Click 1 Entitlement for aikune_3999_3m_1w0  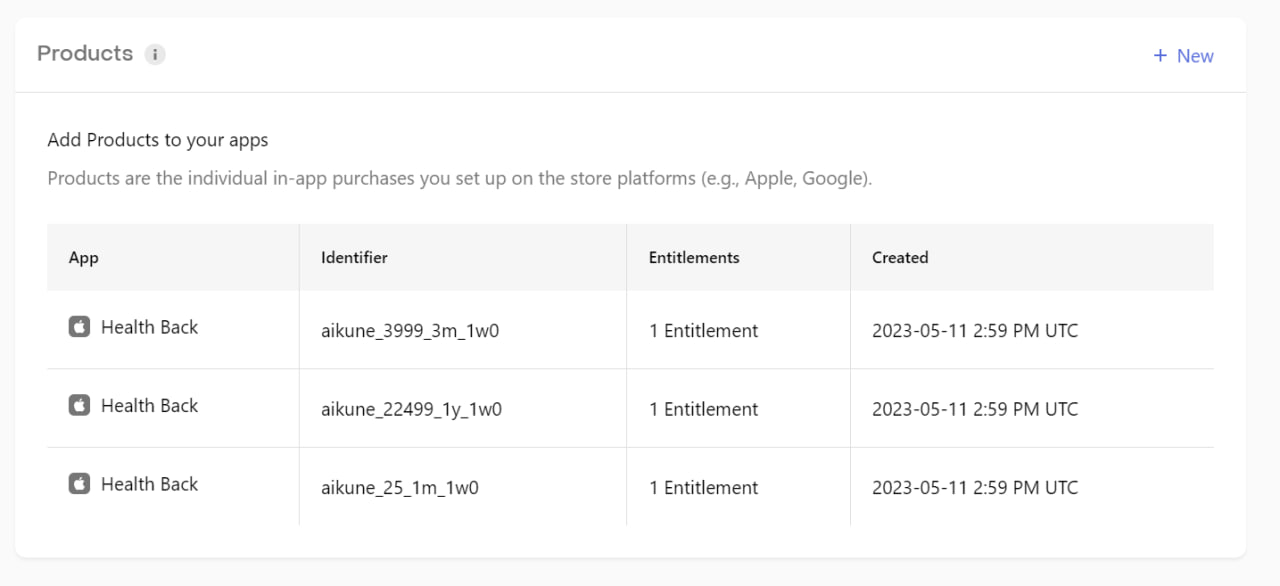click(x=704, y=331)
